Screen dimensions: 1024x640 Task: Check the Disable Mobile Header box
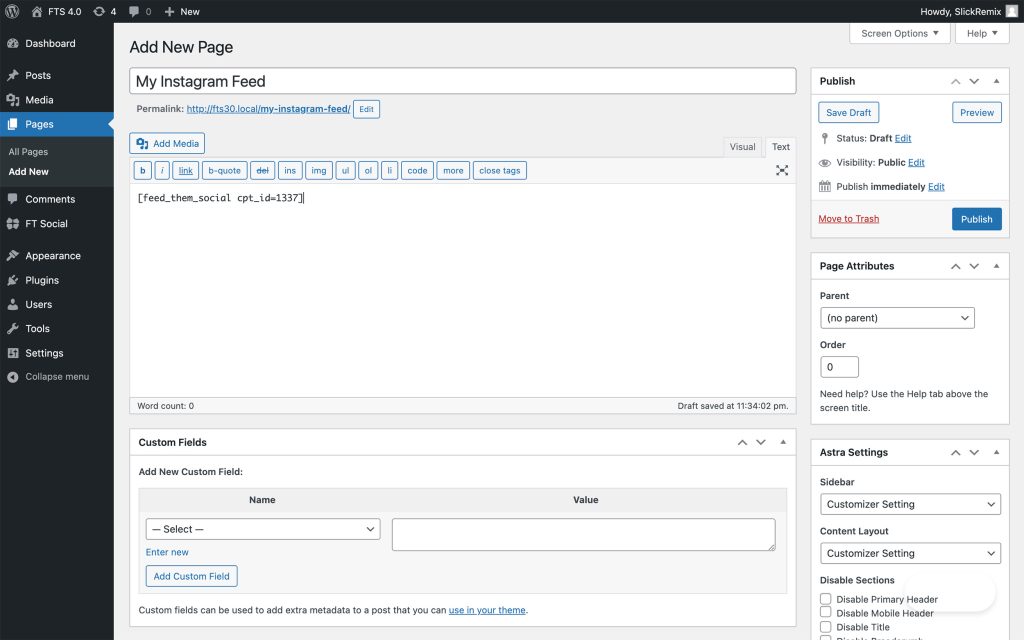[x=825, y=613]
